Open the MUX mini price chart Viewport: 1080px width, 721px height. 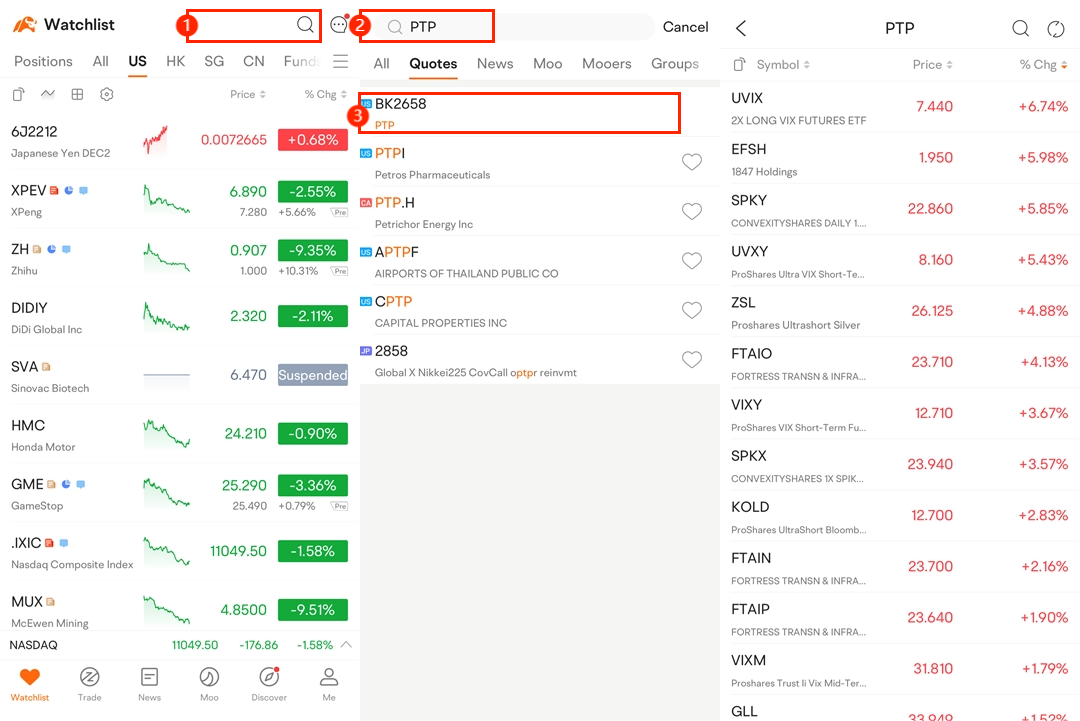[167, 609]
